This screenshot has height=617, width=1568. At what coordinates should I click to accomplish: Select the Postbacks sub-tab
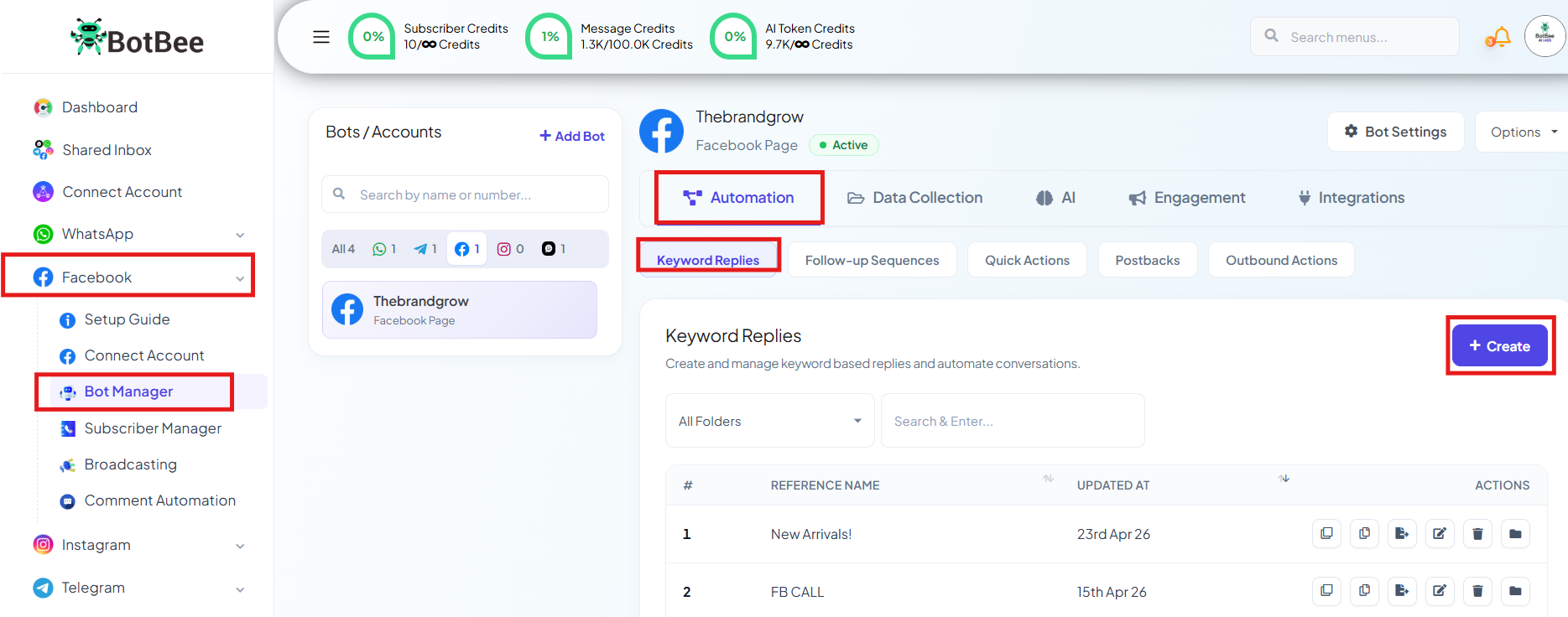[x=1148, y=260]
